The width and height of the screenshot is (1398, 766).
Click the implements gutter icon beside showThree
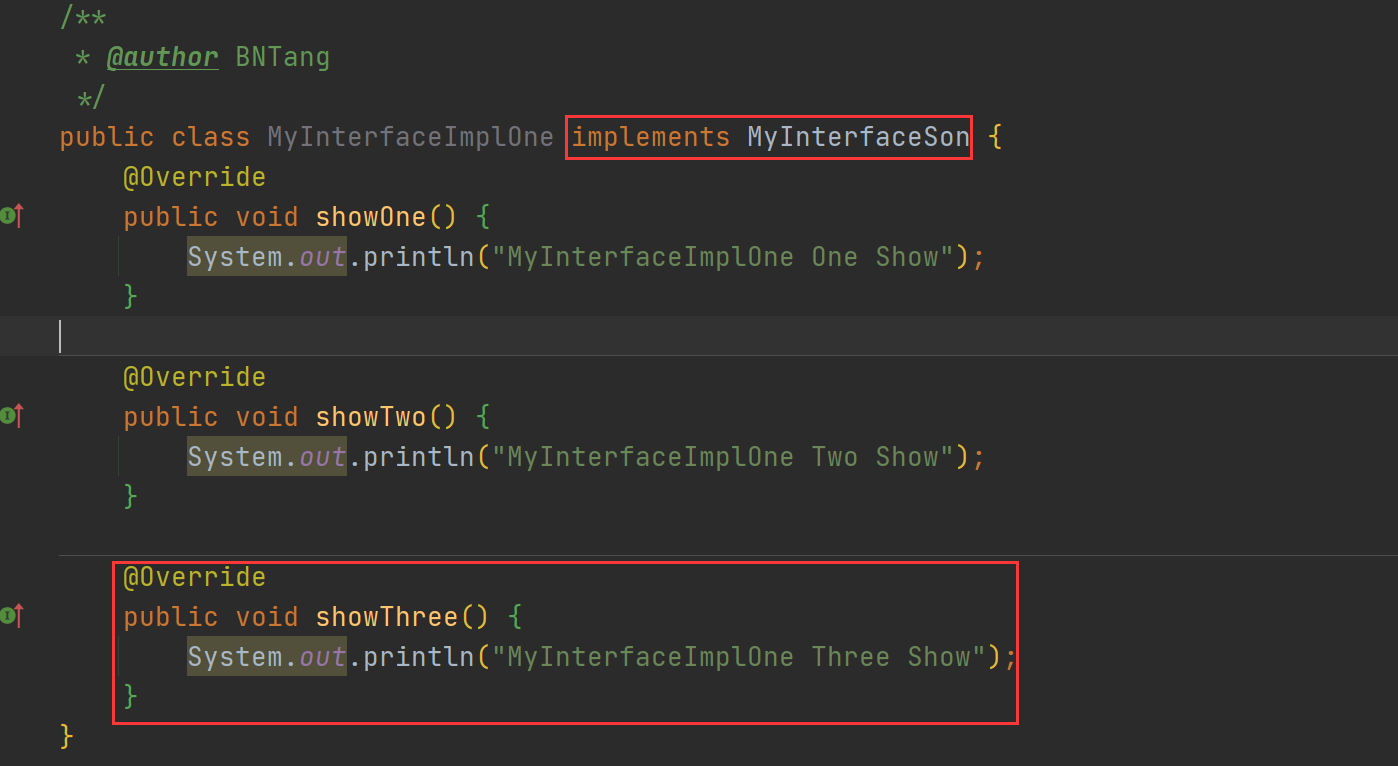pyautogui.click(x=12, y=615)
